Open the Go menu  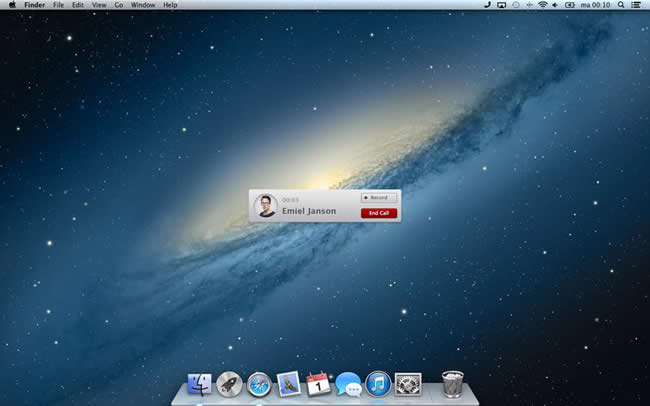tap(119, 5)
